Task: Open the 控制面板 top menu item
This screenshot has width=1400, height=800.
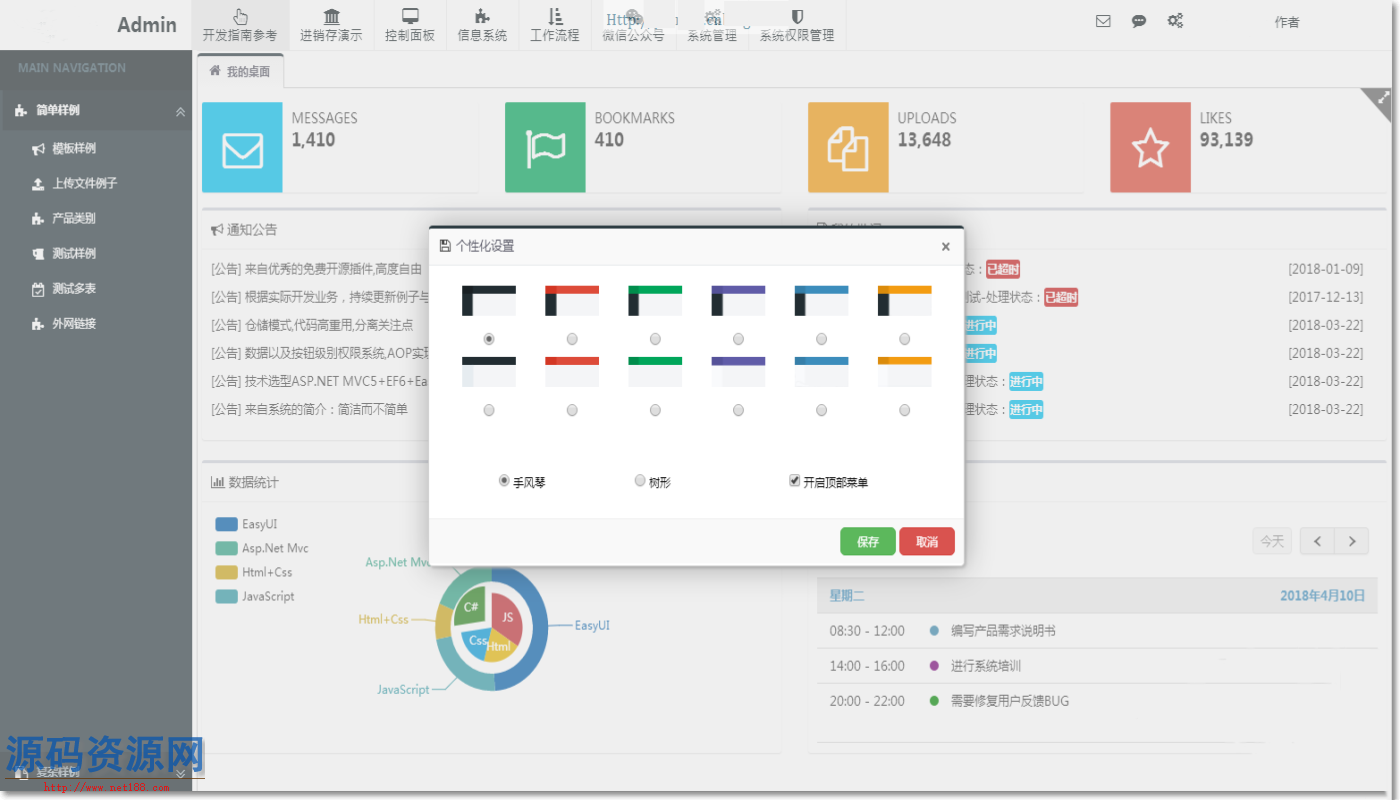Action: pos(410,25)
